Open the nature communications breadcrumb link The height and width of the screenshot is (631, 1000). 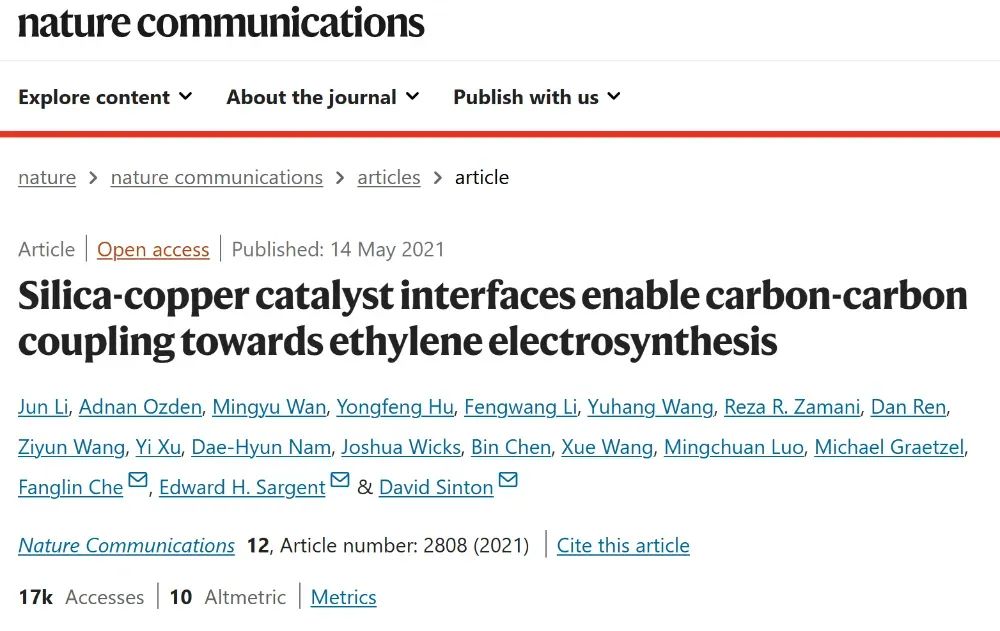tap(217, 177)
